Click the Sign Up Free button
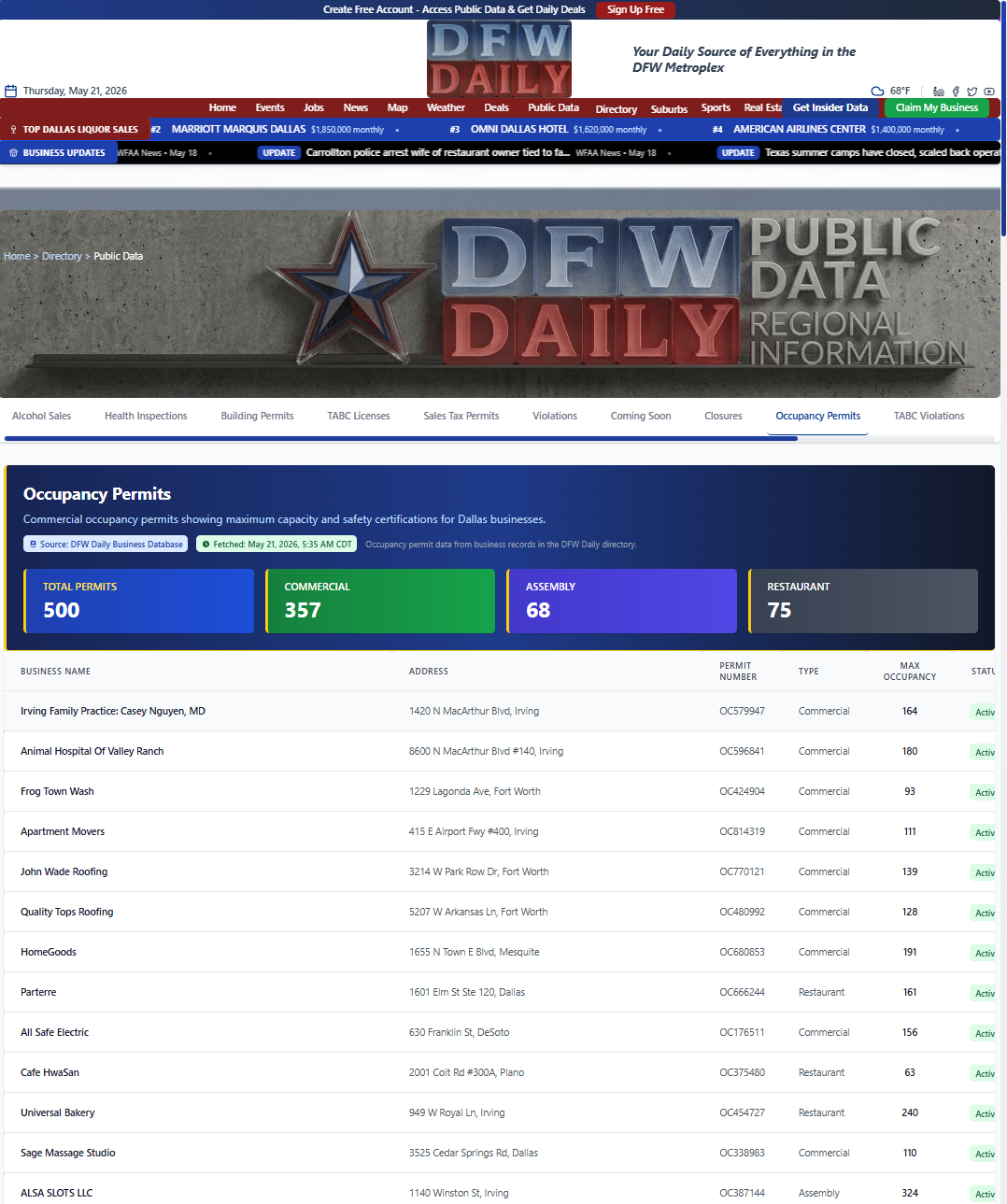This screenshot has width=1007, height=1204. 635,9
